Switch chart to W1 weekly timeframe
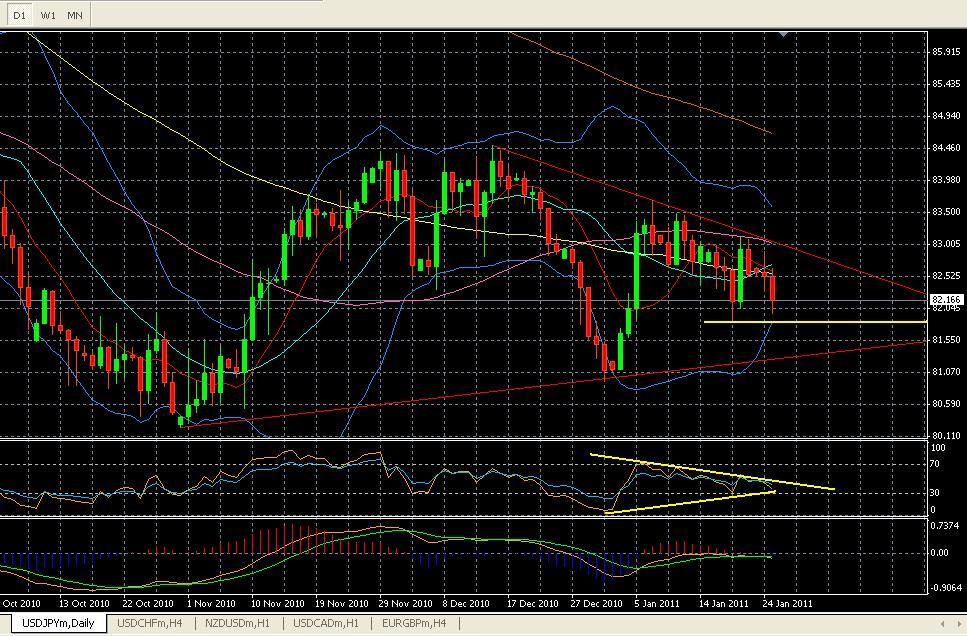967x636 pixels. (47, 15)
